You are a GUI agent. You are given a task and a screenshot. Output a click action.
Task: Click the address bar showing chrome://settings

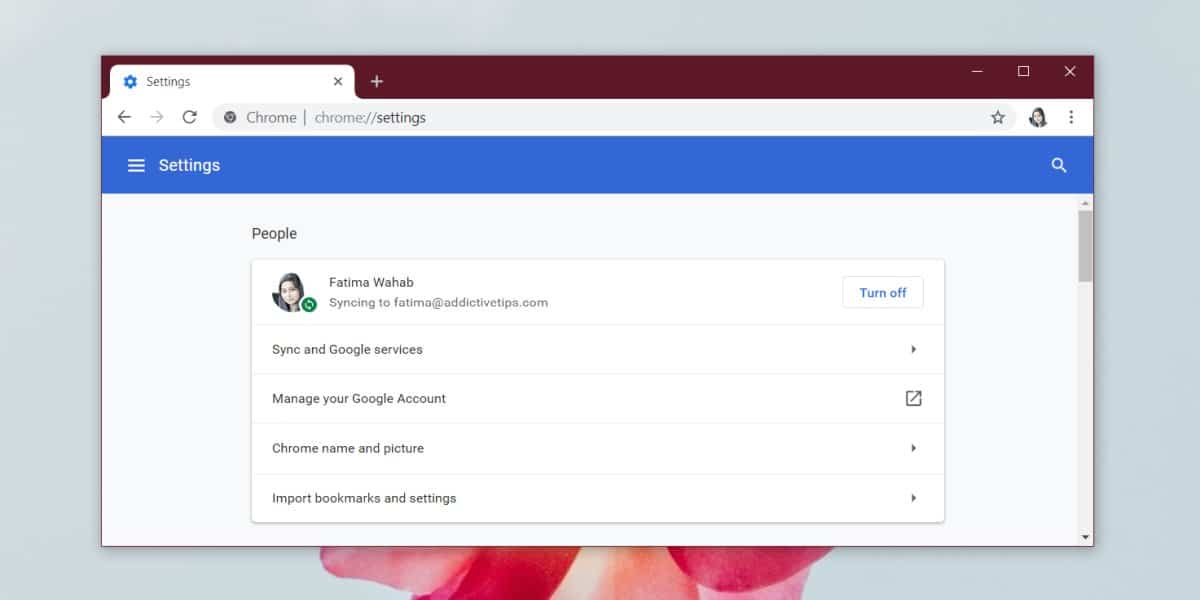(x=612, y=117)
